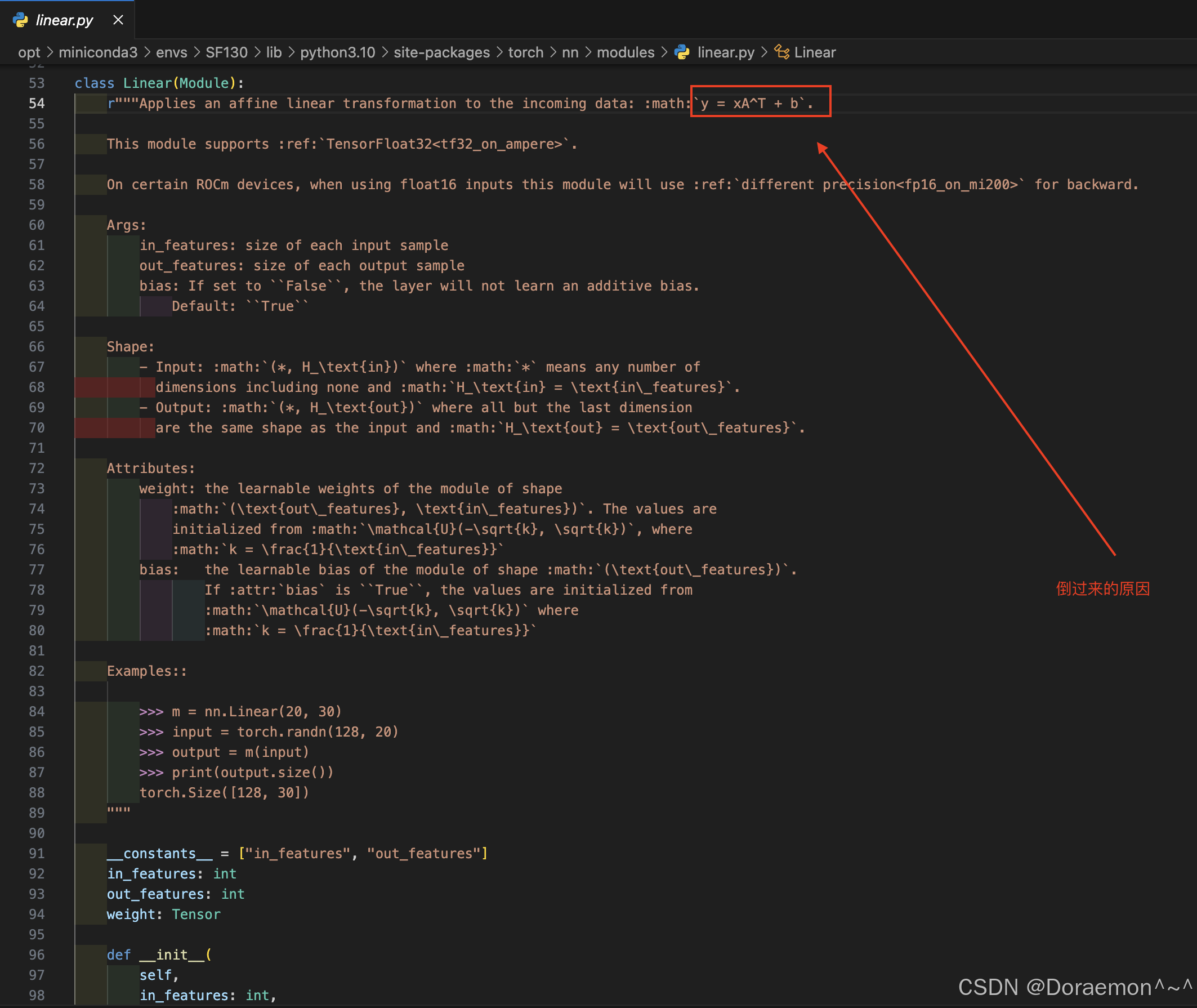
Task: Click the 'torch' breadcrumb folder
Action: click(x=526, y=52)
